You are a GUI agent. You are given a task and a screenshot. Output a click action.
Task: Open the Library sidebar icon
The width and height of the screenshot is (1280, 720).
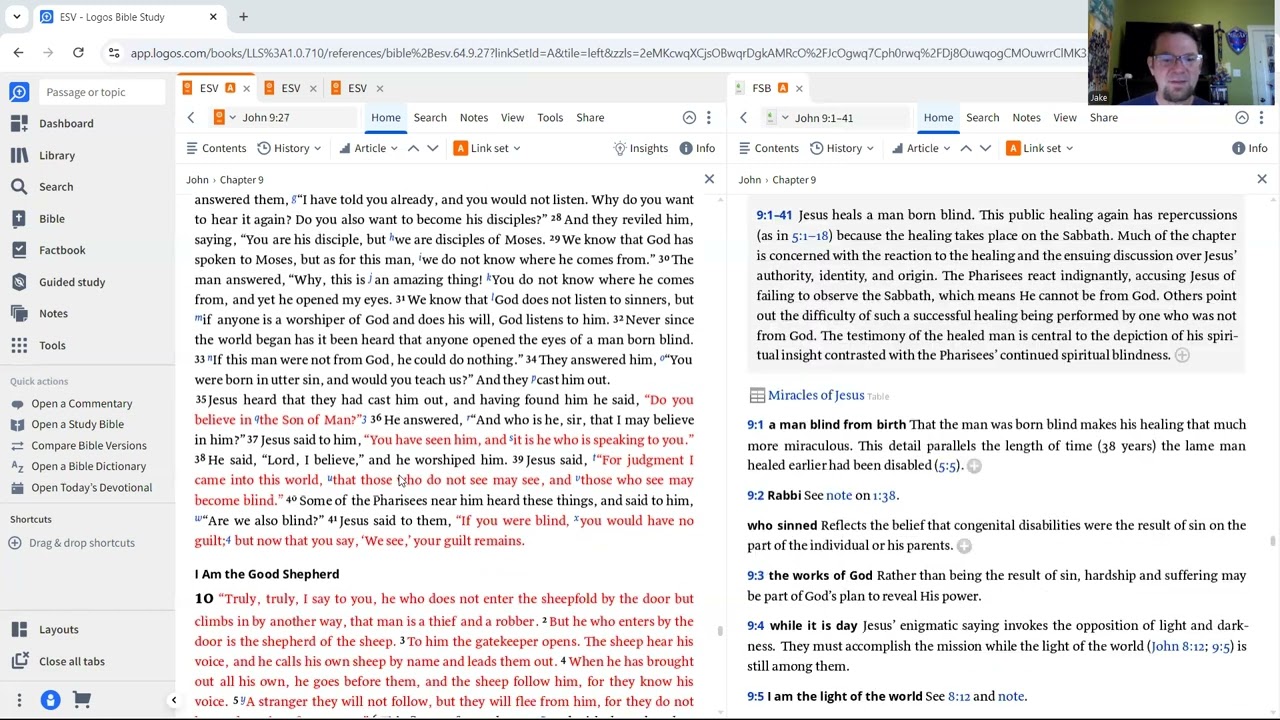click(19, 155)
